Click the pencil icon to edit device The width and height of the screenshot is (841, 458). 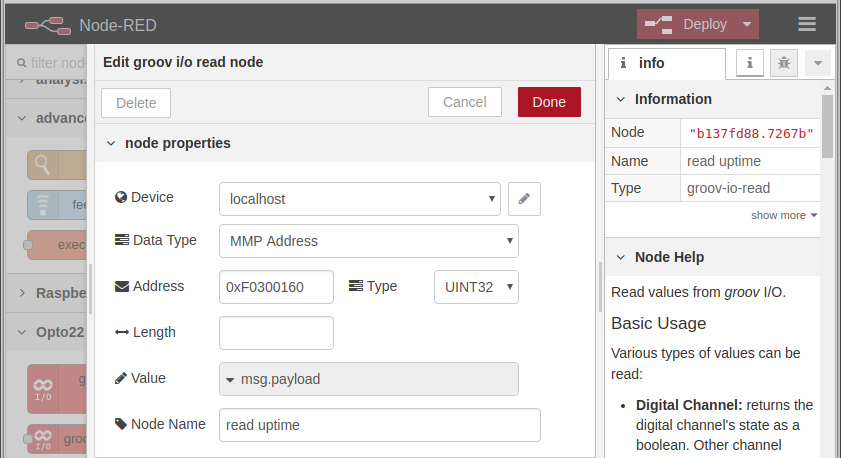524,199
